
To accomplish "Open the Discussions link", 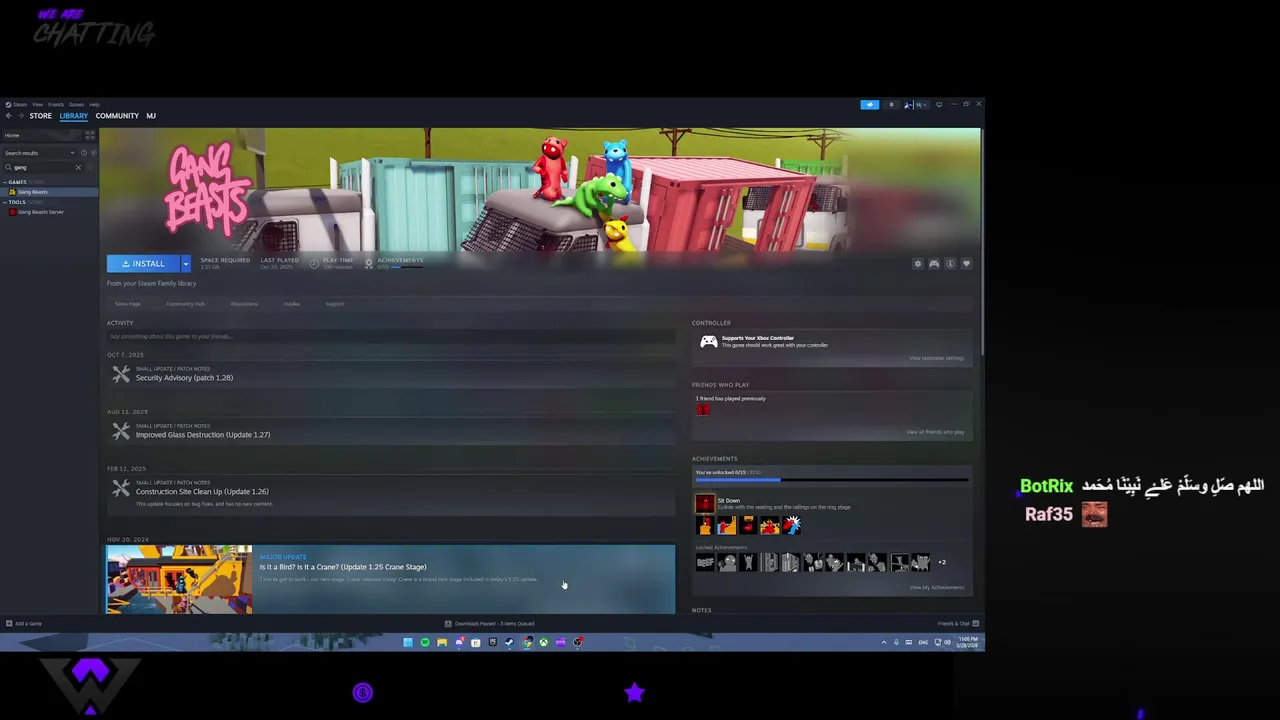I will click(244, 304).
